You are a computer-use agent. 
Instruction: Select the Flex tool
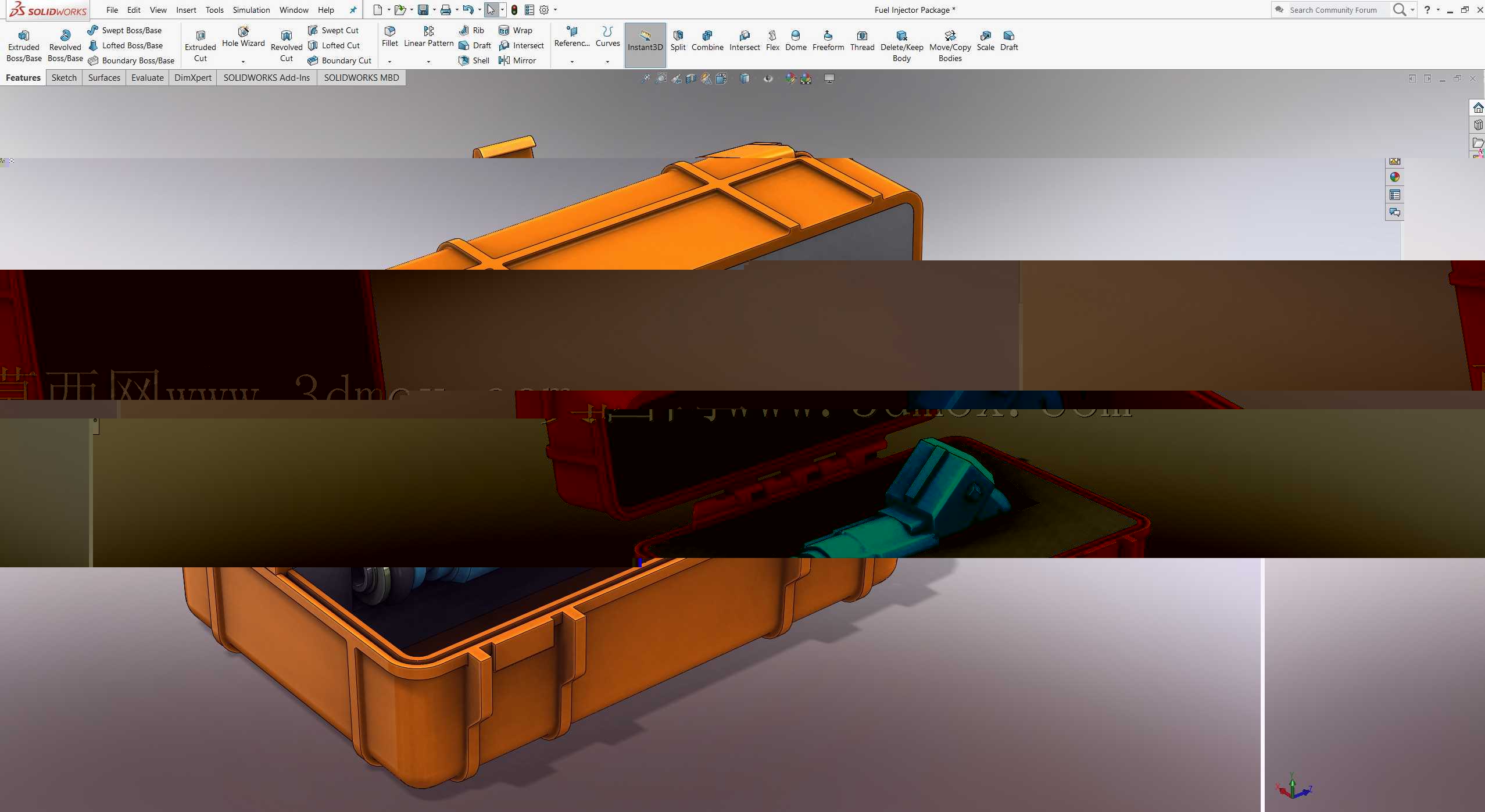[772, 41]
